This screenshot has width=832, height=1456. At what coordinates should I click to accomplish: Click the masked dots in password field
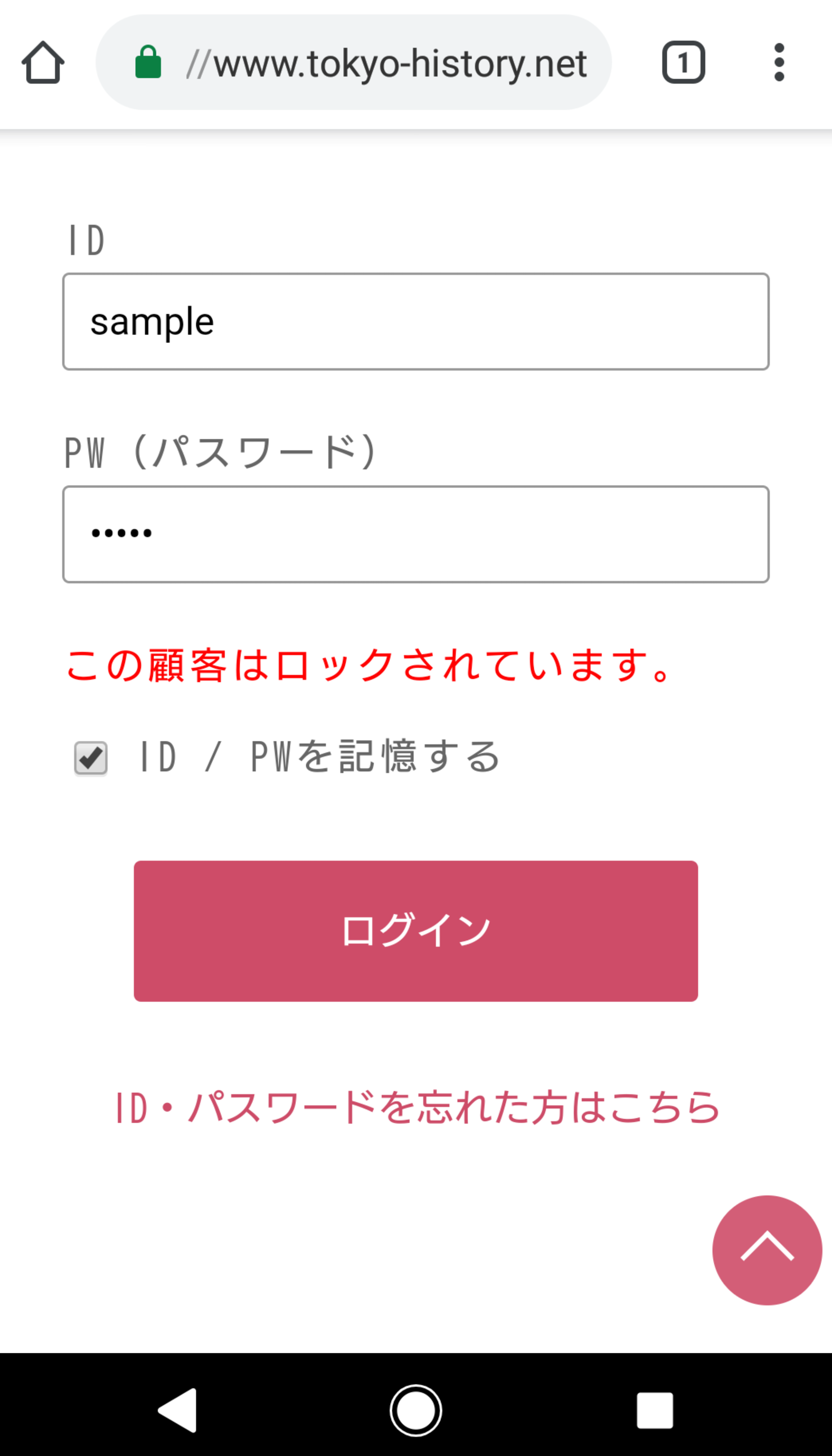122,534
